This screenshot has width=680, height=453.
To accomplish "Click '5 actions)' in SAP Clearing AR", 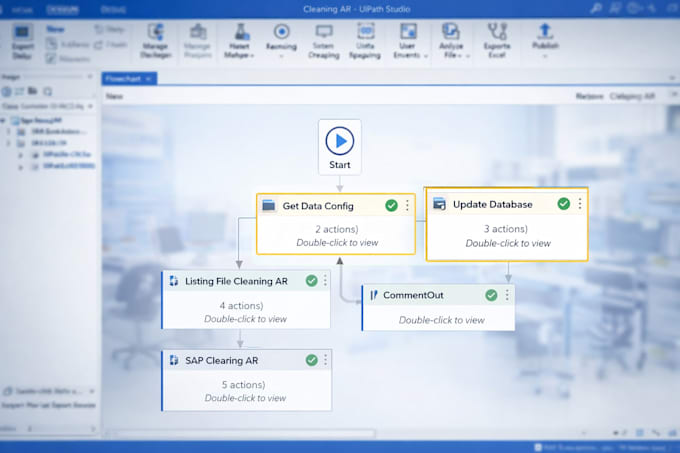I will click(x=243, y=385).
